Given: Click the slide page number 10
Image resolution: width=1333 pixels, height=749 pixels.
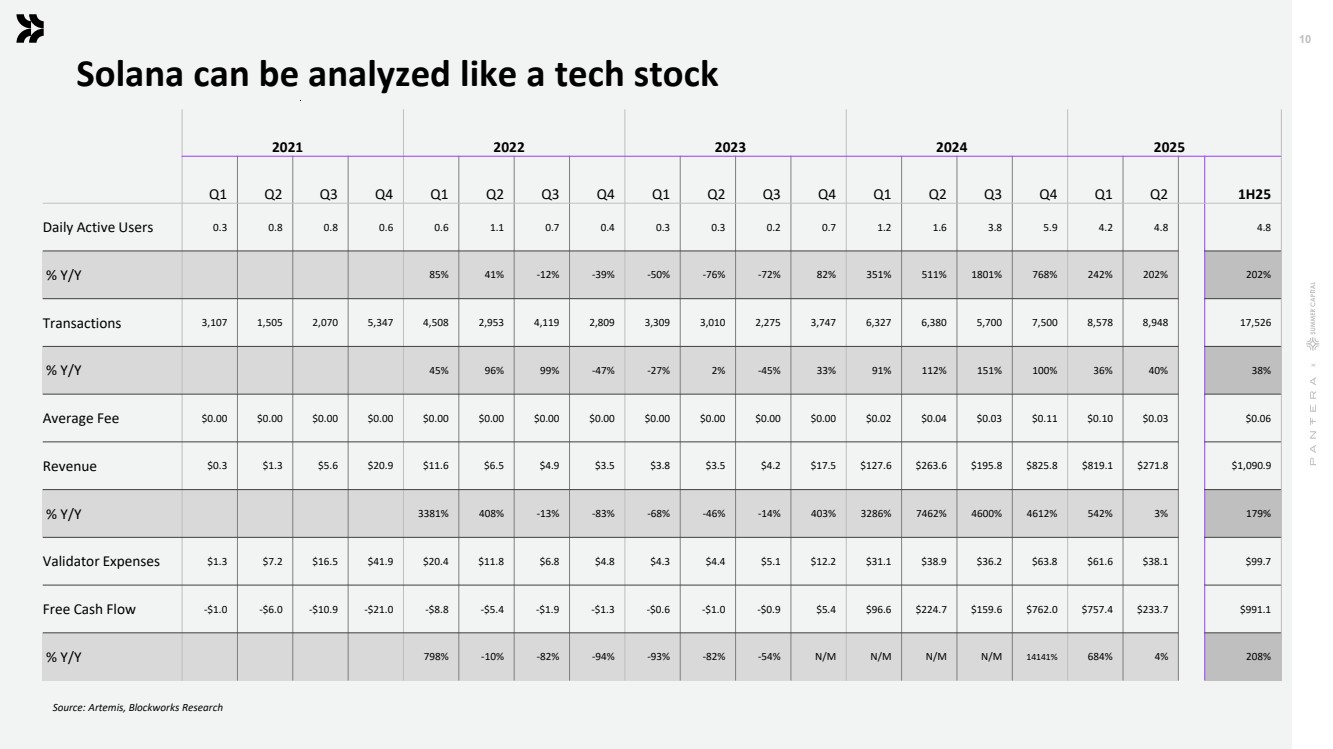Looking at the screenshot, I should pos(1304,40).
